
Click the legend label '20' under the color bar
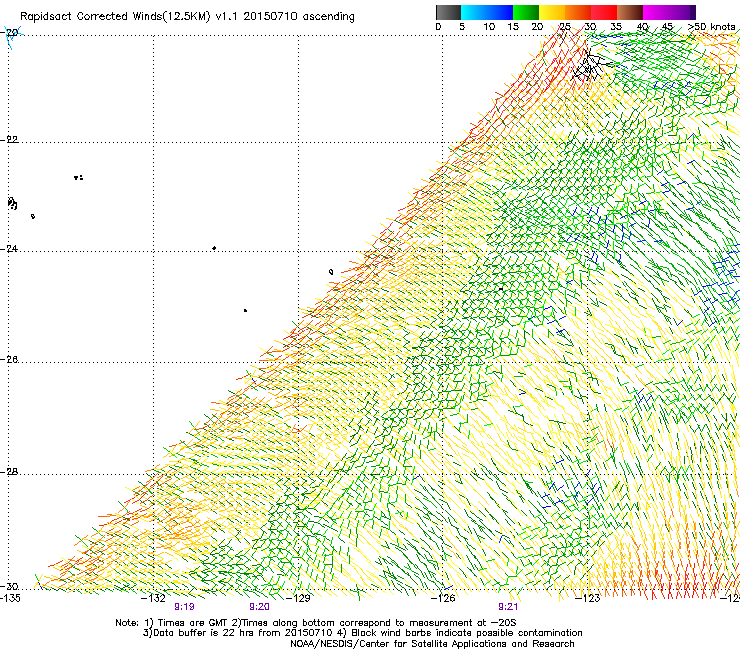coord(537,27)
